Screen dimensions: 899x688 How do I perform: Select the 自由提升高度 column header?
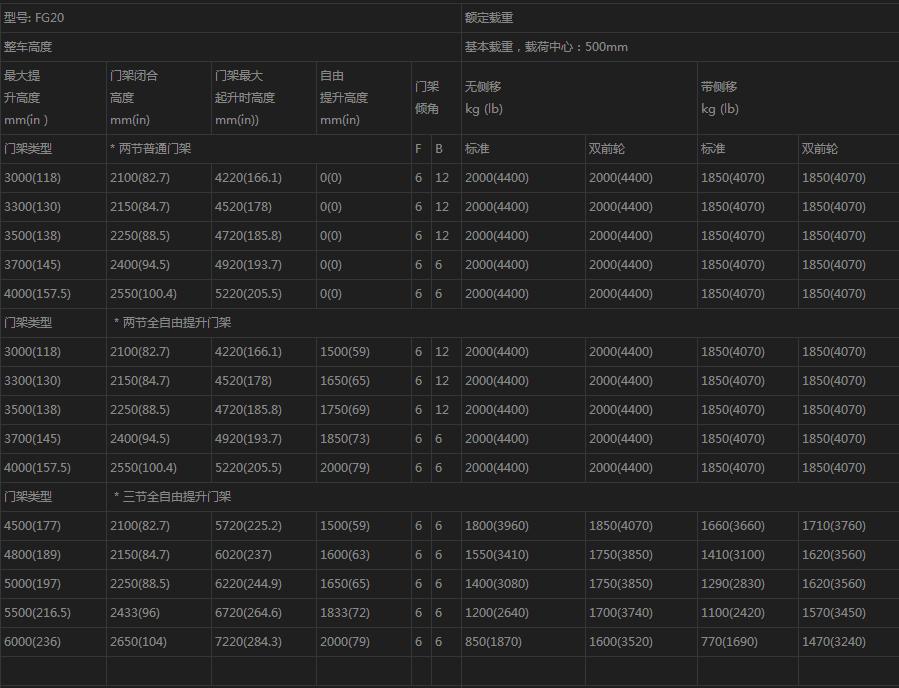[x=343, y=98]
